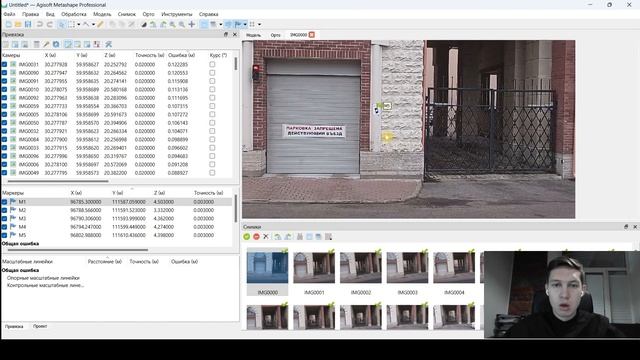
Task: Select camera row IMG0059
Action: 116,106
